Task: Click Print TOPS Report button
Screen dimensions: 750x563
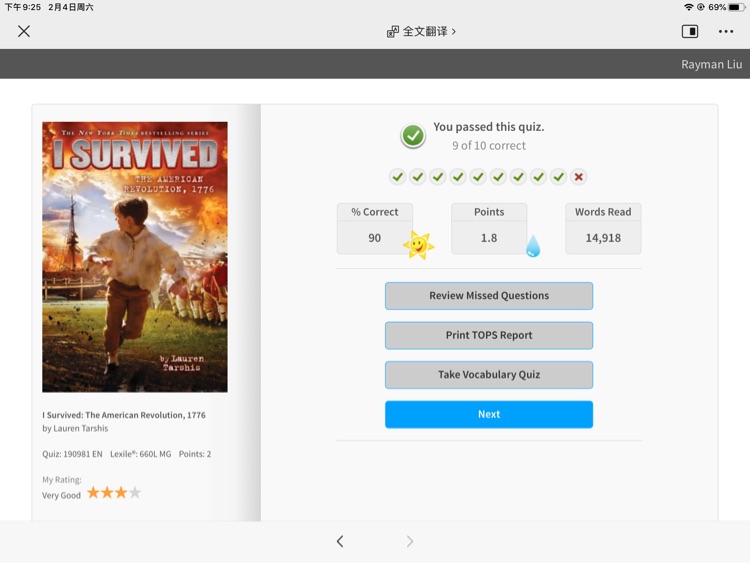Action: tap(489, 335)
